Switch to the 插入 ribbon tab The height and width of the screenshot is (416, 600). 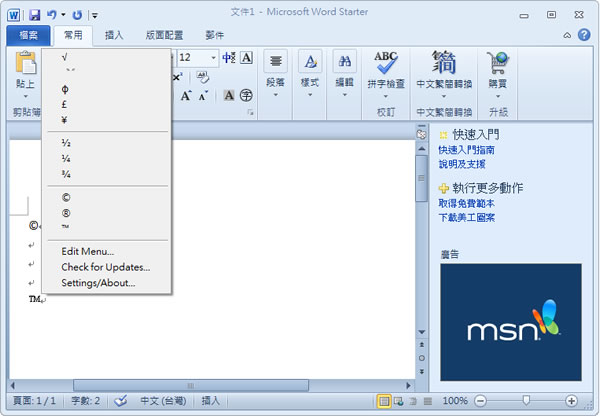pyautogui.click(x=116, y=35)
